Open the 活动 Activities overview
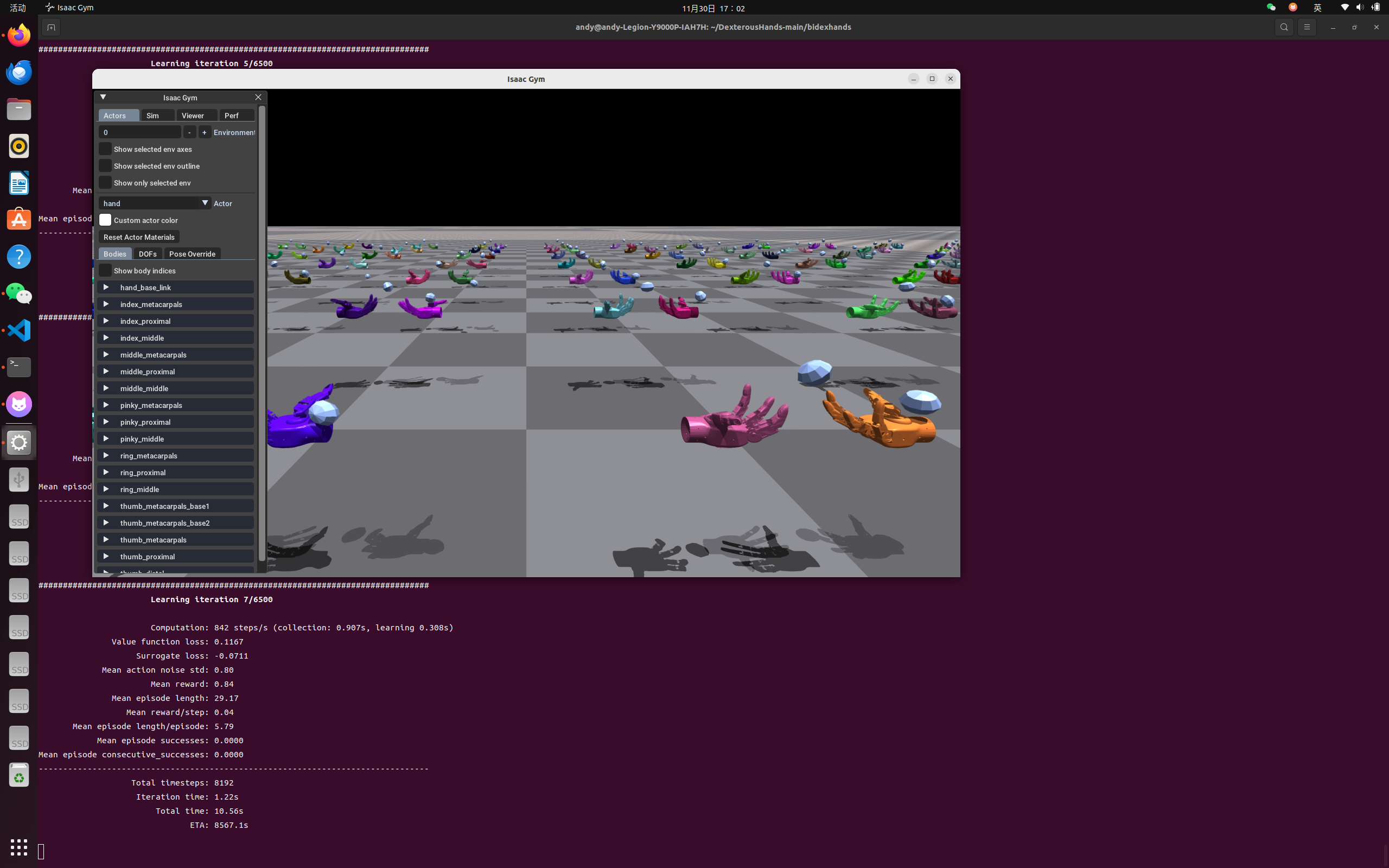Viewport: 1389px width, 868px height. click(x=18, y=8)
